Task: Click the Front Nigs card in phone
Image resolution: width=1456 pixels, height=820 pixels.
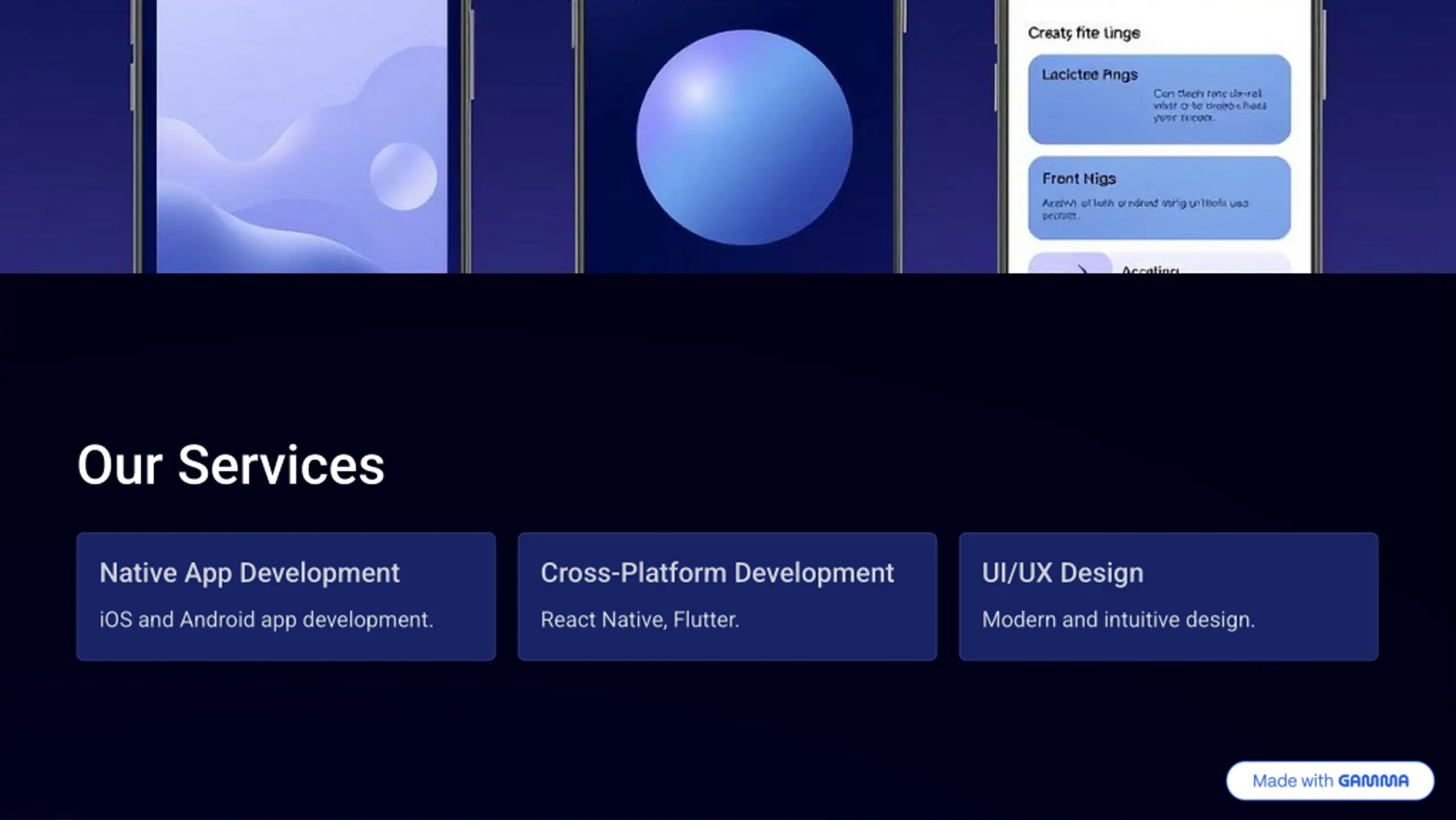Action: click(x=1159, y=197)
